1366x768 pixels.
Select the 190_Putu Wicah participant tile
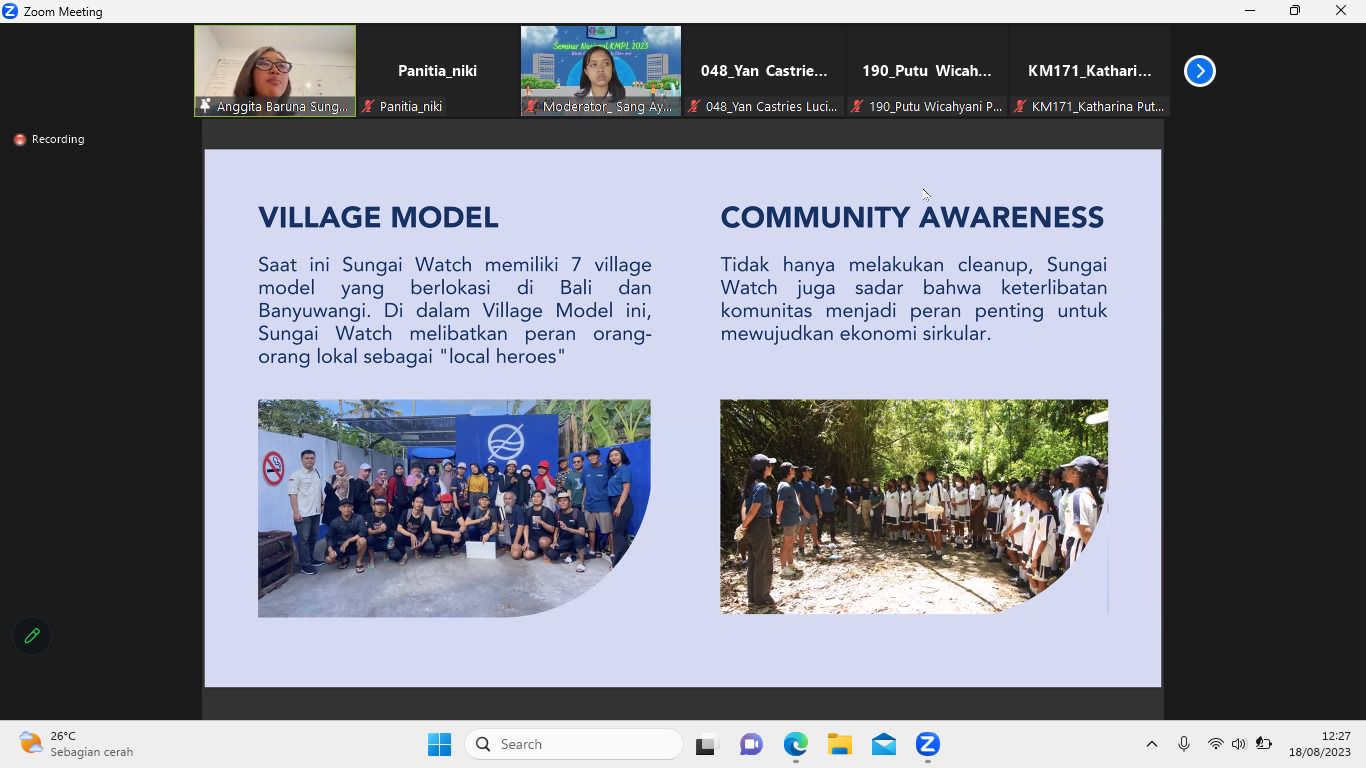point(927,71)
